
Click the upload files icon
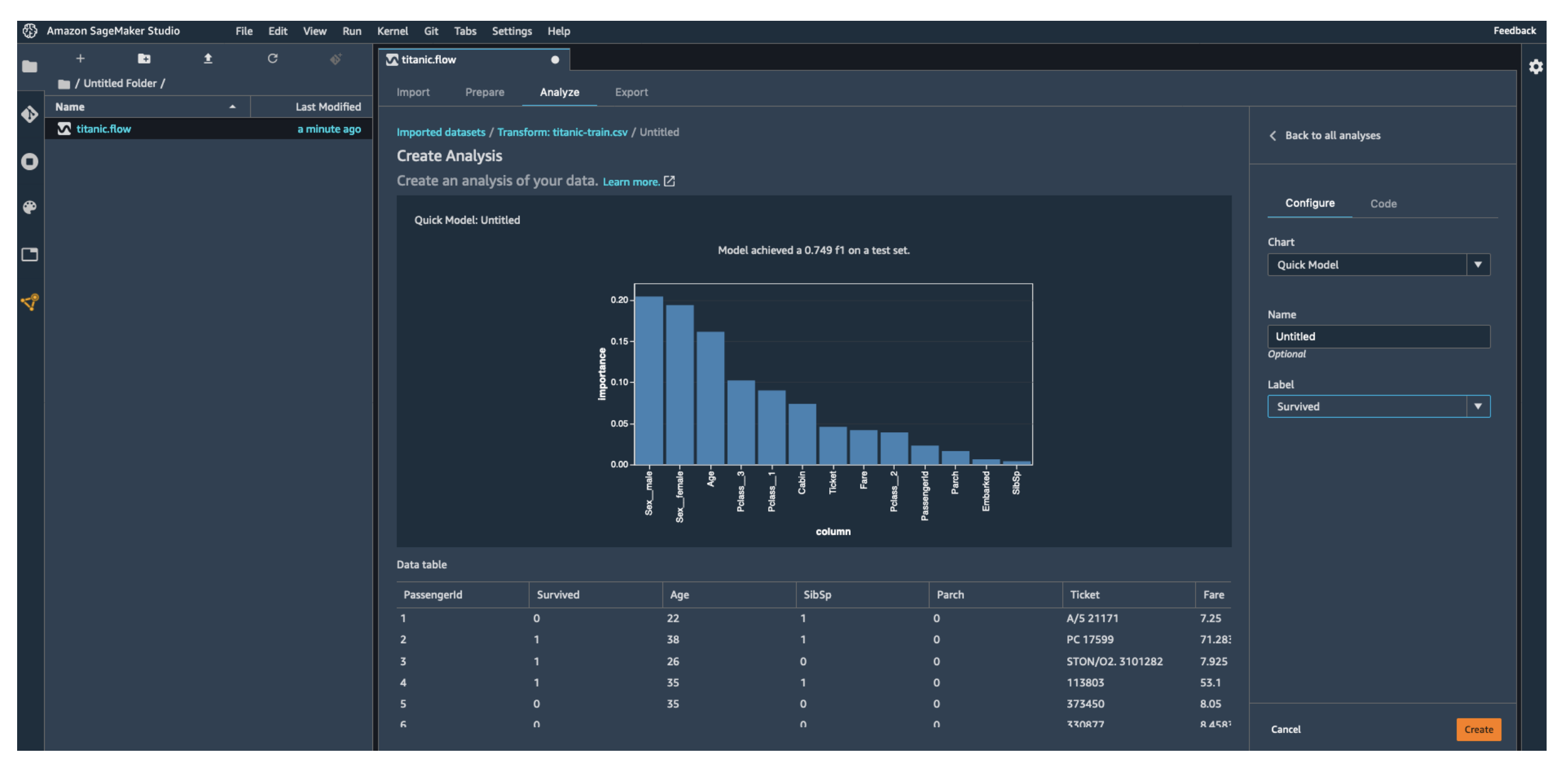[208, 59]
